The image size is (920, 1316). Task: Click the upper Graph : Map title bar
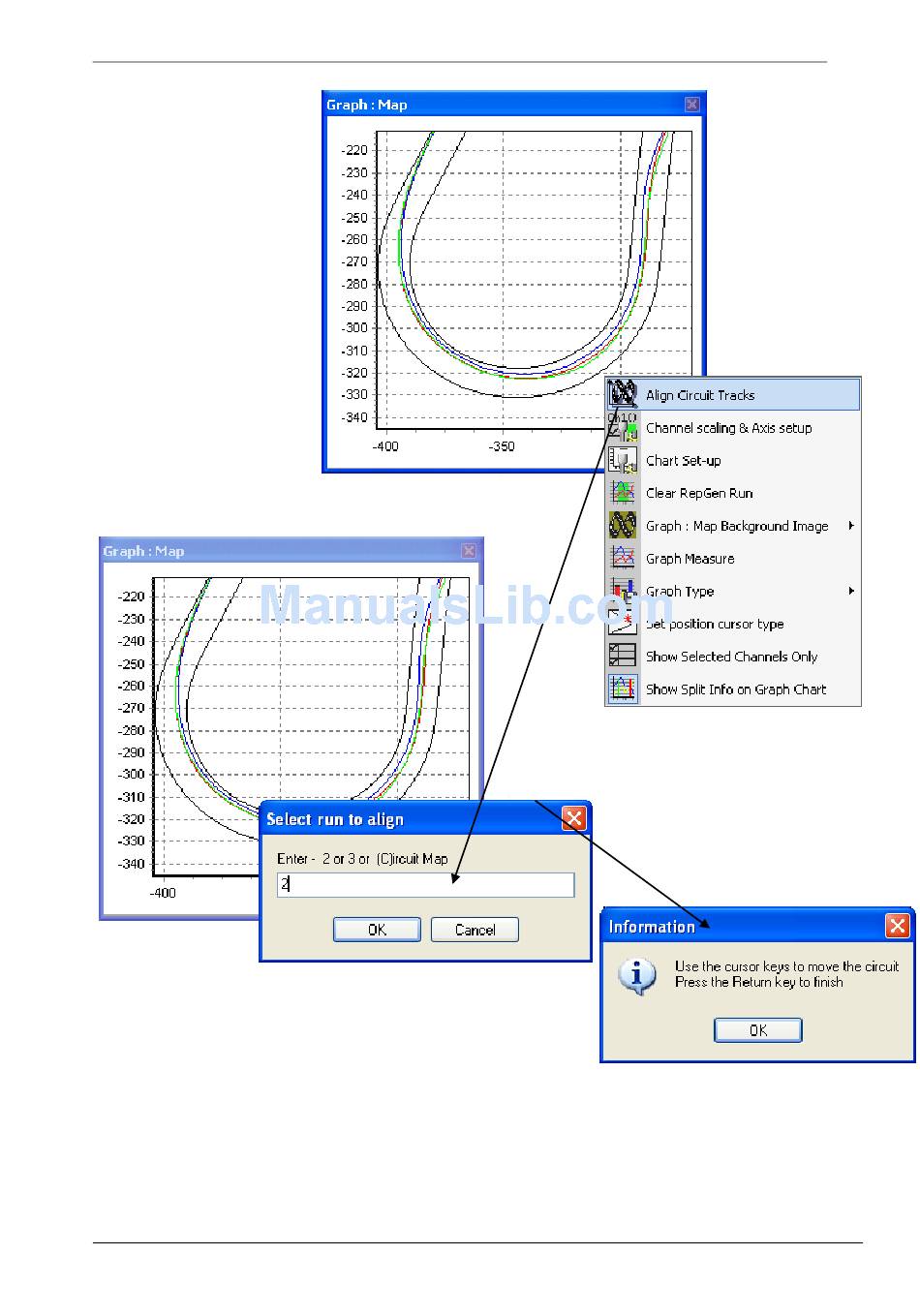pos(514,105)
